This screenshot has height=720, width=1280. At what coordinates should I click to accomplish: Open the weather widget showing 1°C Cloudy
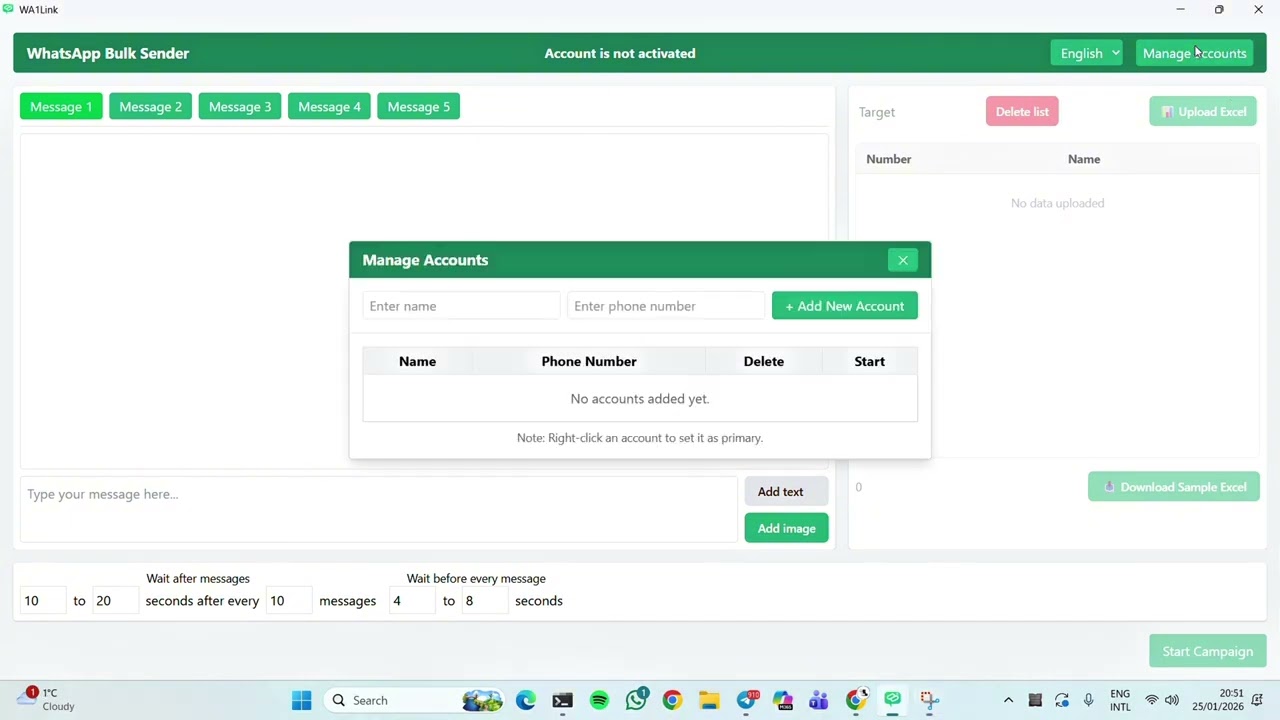(x=47, y=699)
